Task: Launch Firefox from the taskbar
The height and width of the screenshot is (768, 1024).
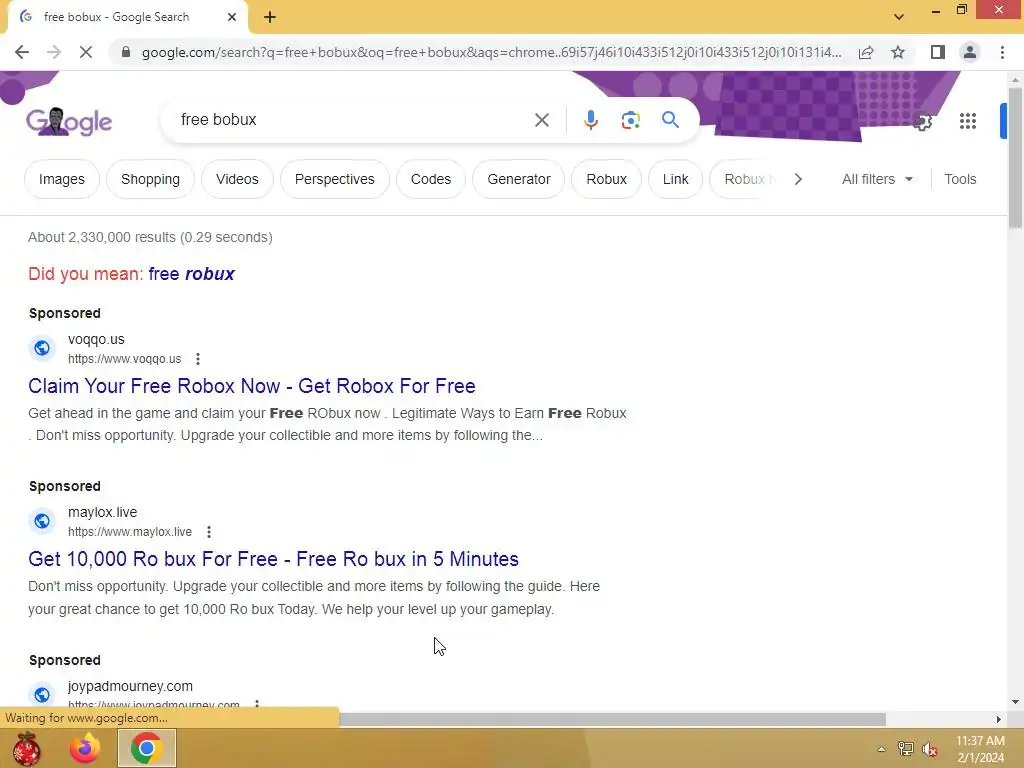Action: [85, 748]
